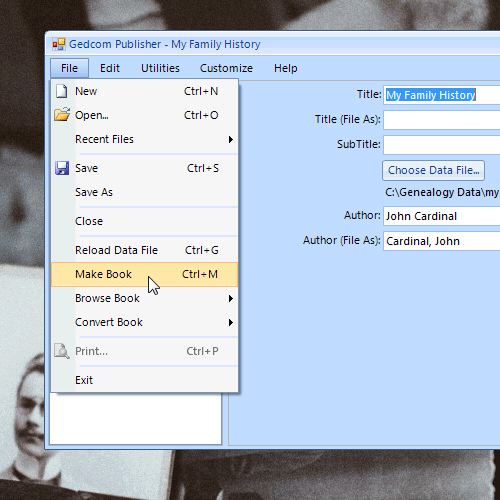Click the print preview icon beside Print...
500x500 pixels.
pos(62,351)
